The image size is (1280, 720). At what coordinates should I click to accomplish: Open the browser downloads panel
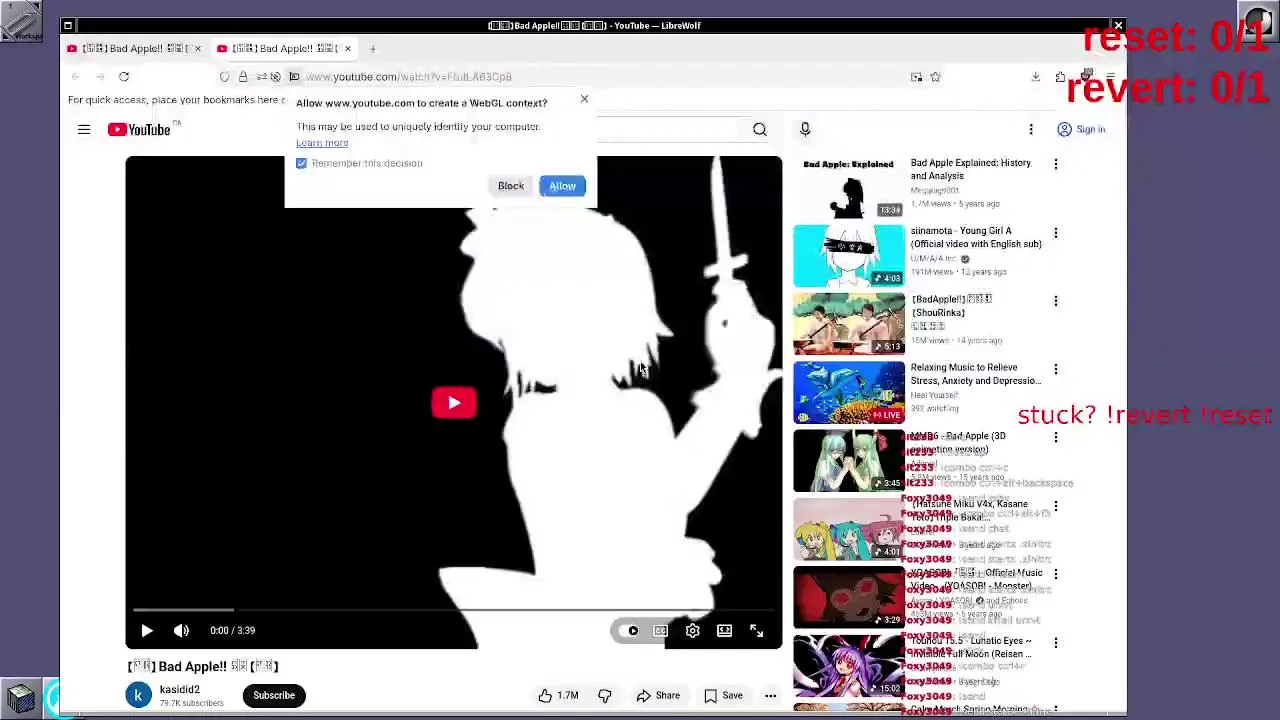tap(1035, 77)
